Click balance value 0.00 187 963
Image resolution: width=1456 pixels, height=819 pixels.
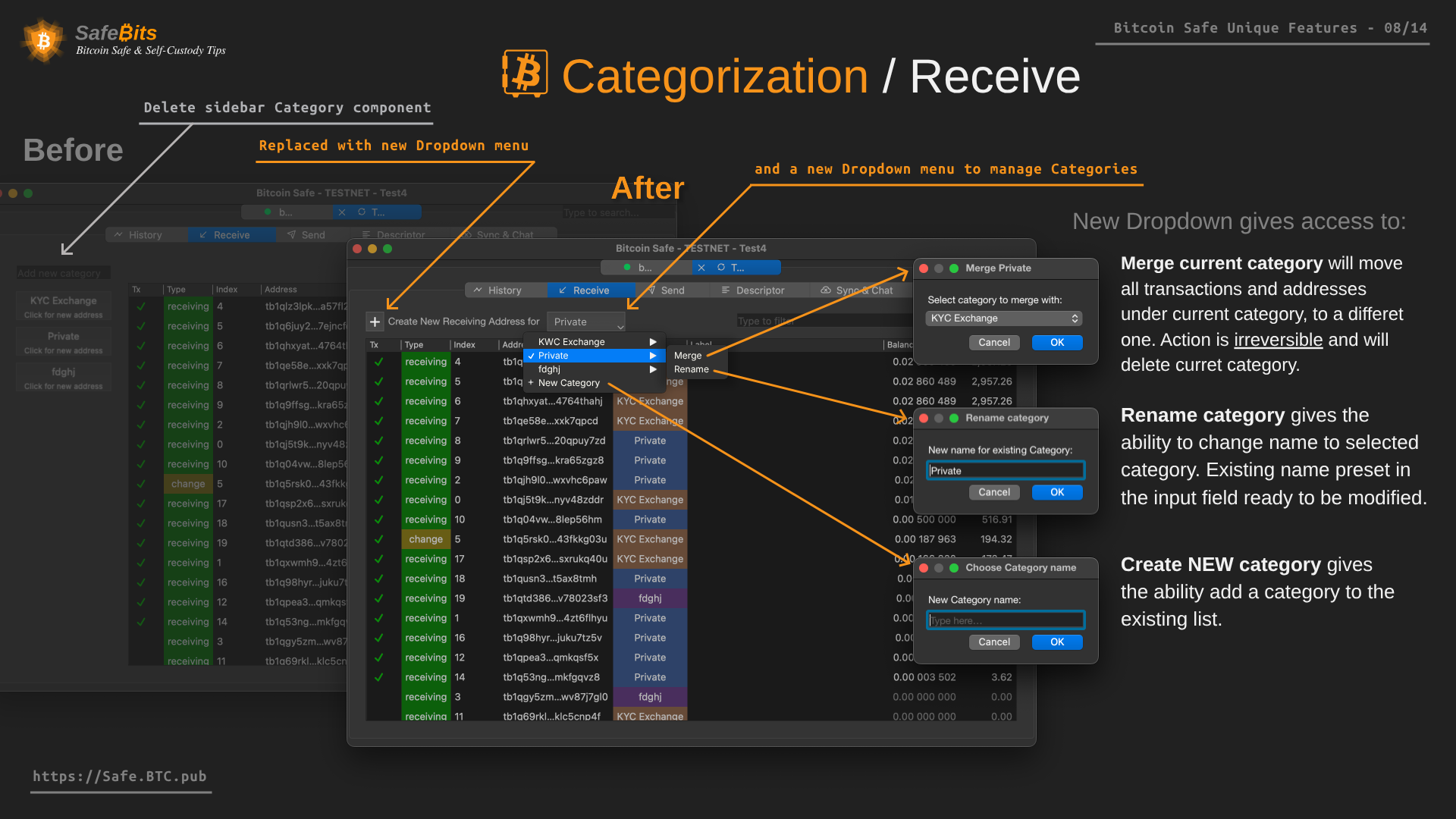tap(925, 539)
